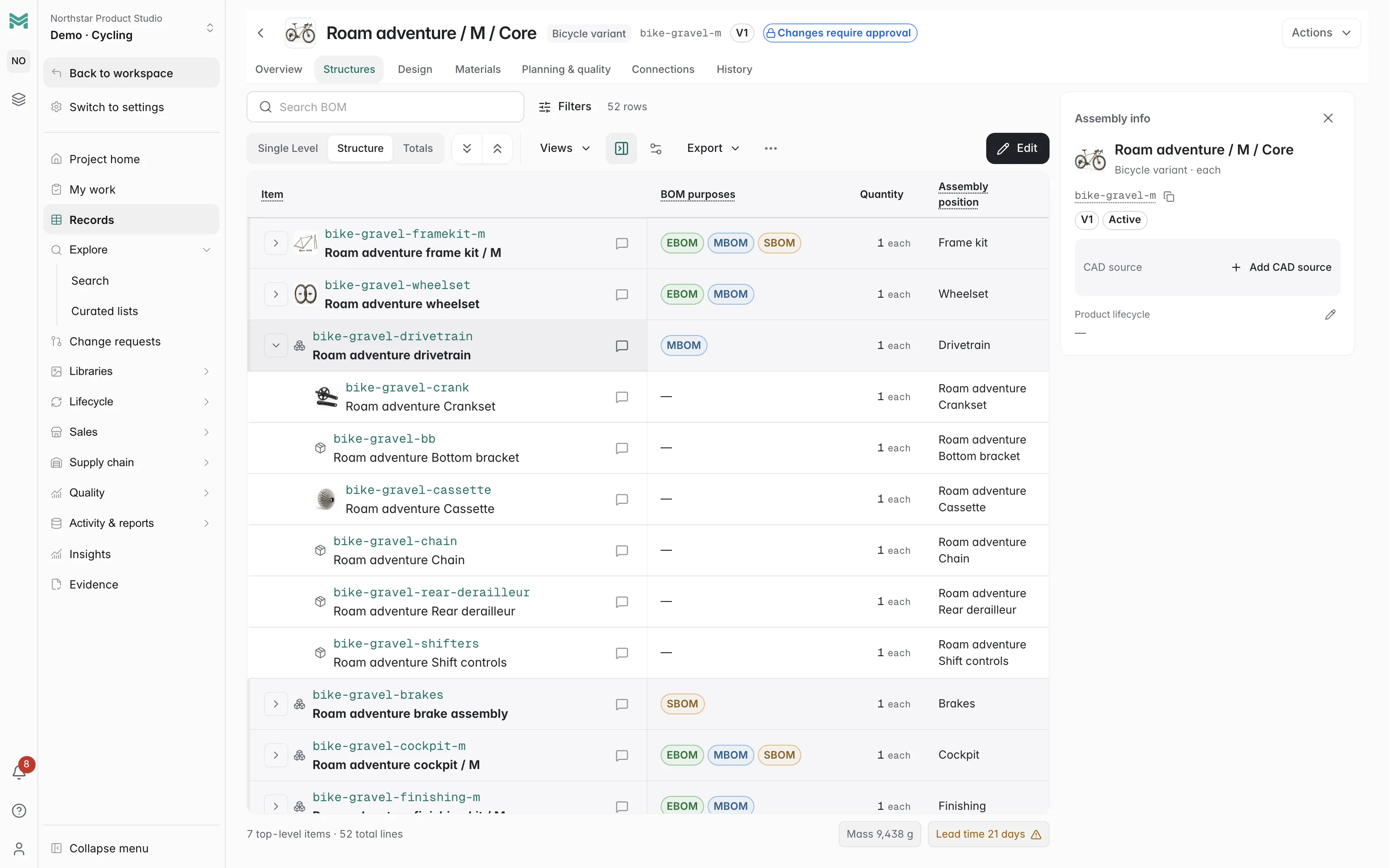The height and width of the screenshot is (868, 1389).
Task: Open comment for bike-gravel-wheelset row
Action: (622, 295)
